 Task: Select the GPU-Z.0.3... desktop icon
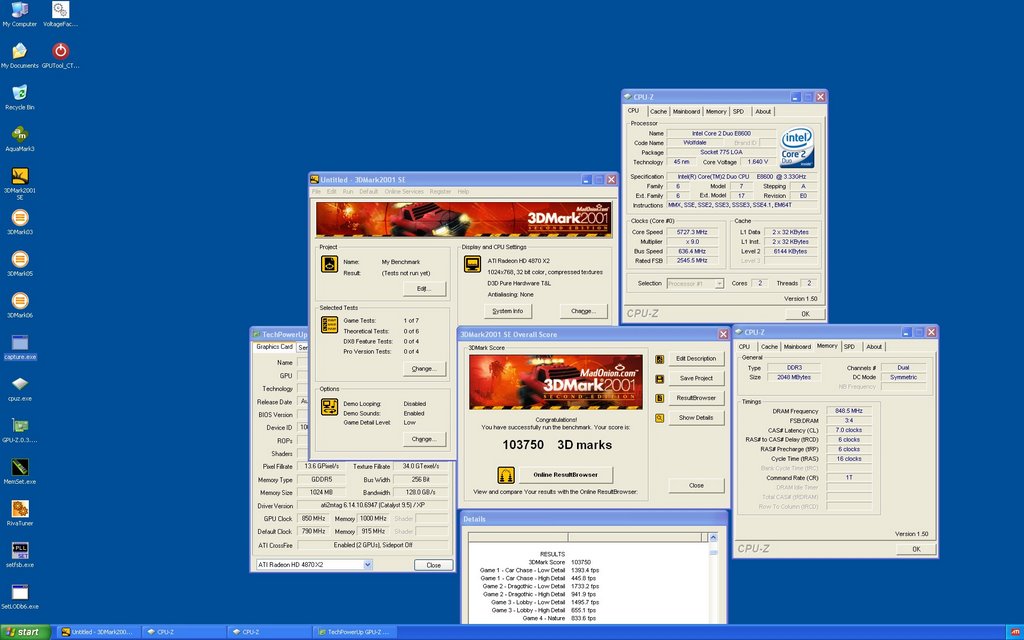pos(20,430)
